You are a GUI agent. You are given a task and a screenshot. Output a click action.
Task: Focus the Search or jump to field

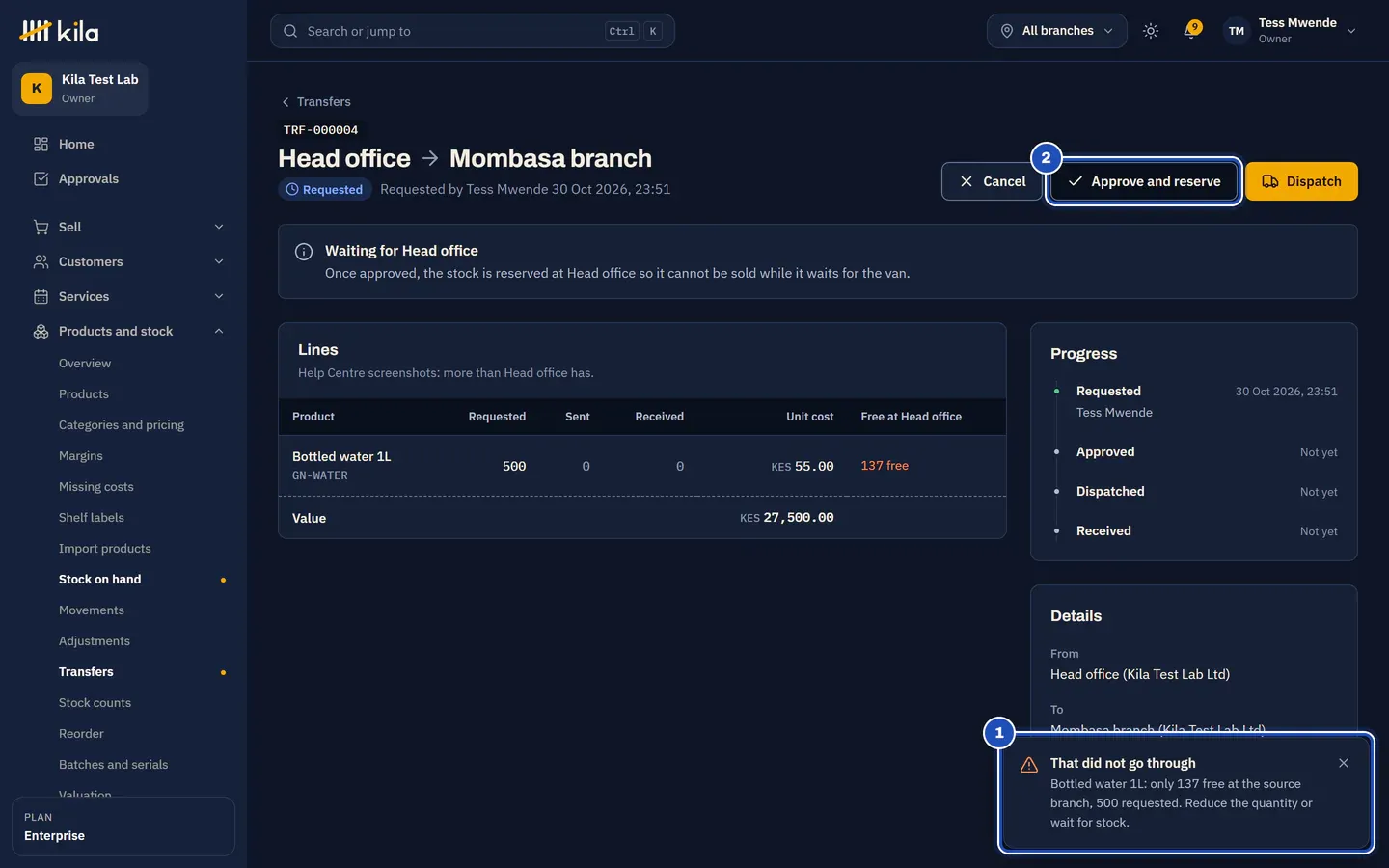click(x=473, y=31)
